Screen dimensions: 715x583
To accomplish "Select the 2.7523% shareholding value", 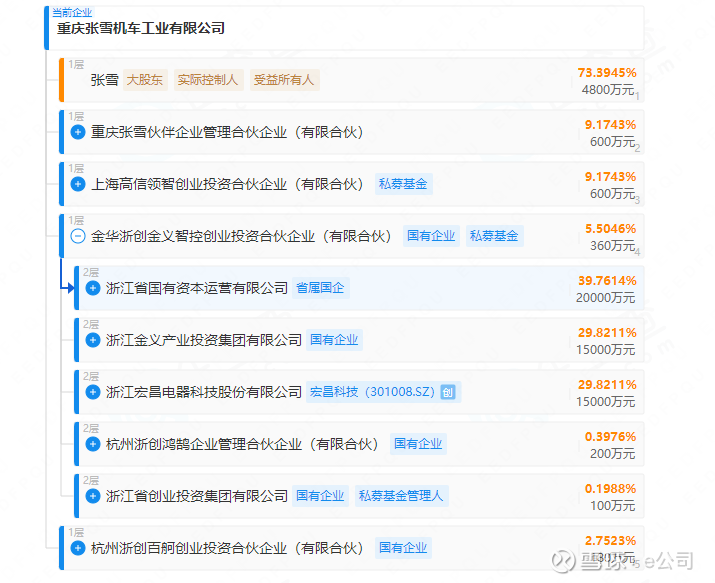I will click(611, 541).
